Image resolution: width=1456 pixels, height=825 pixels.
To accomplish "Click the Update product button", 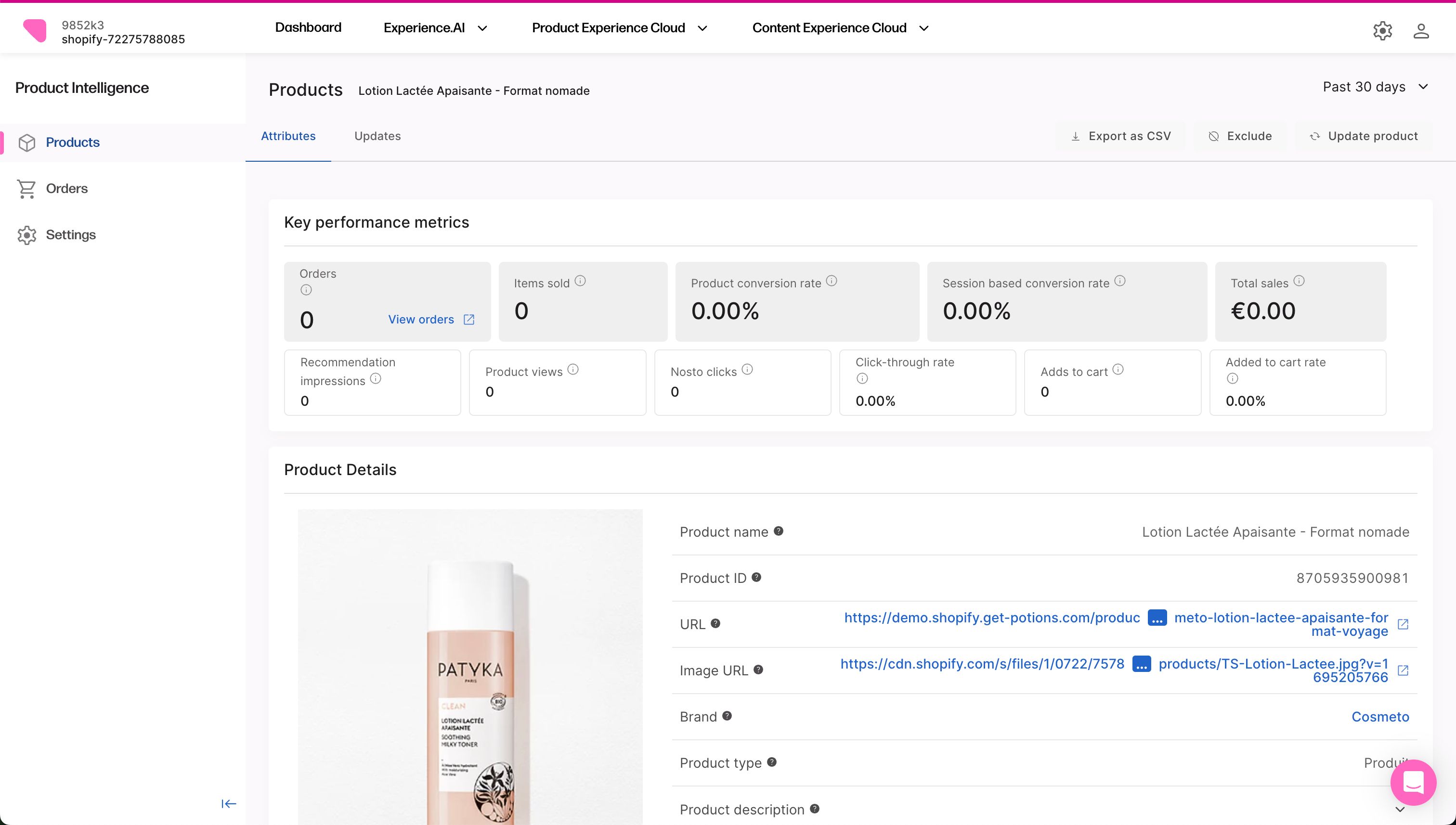I will pos(1364,136).
